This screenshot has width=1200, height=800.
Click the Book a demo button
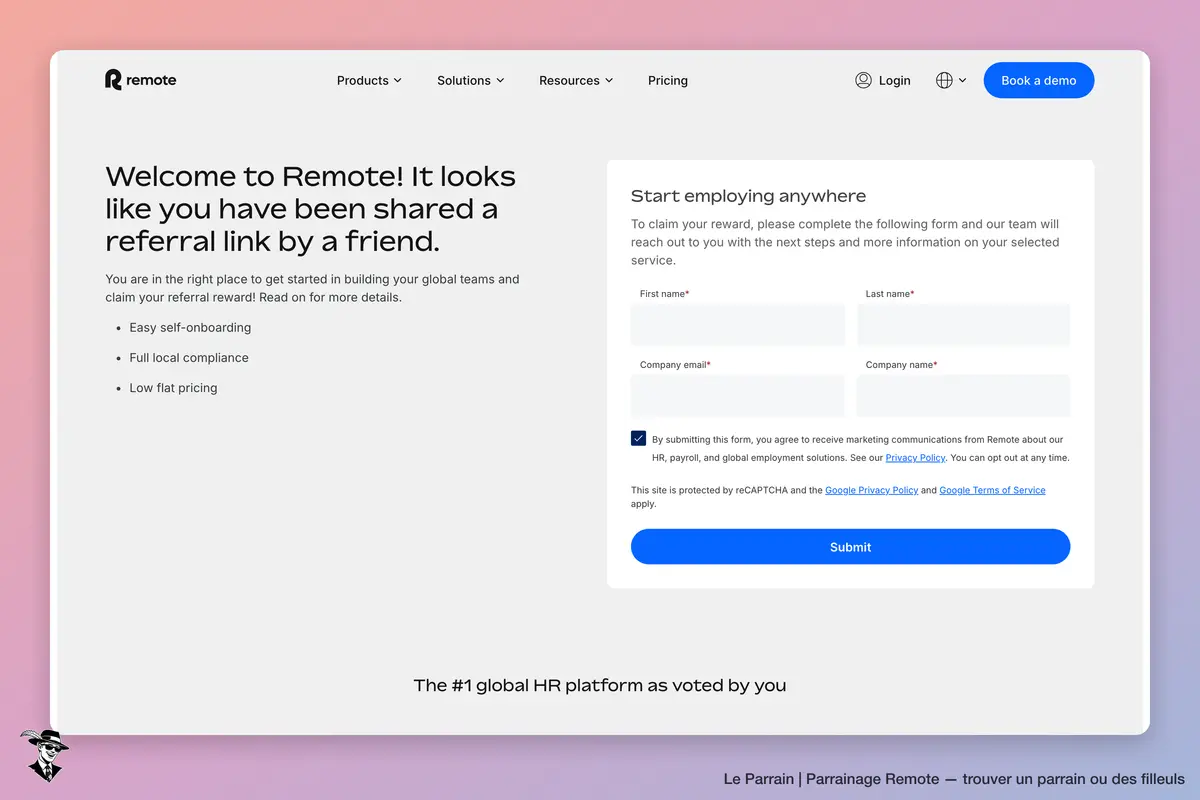[1038, 80]
